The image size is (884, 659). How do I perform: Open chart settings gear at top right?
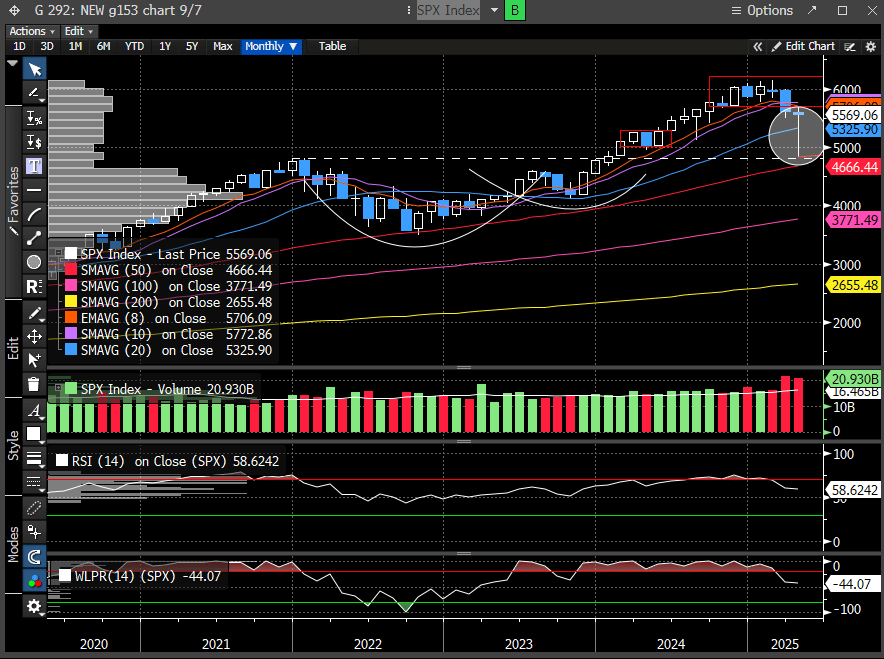point(870,47)
